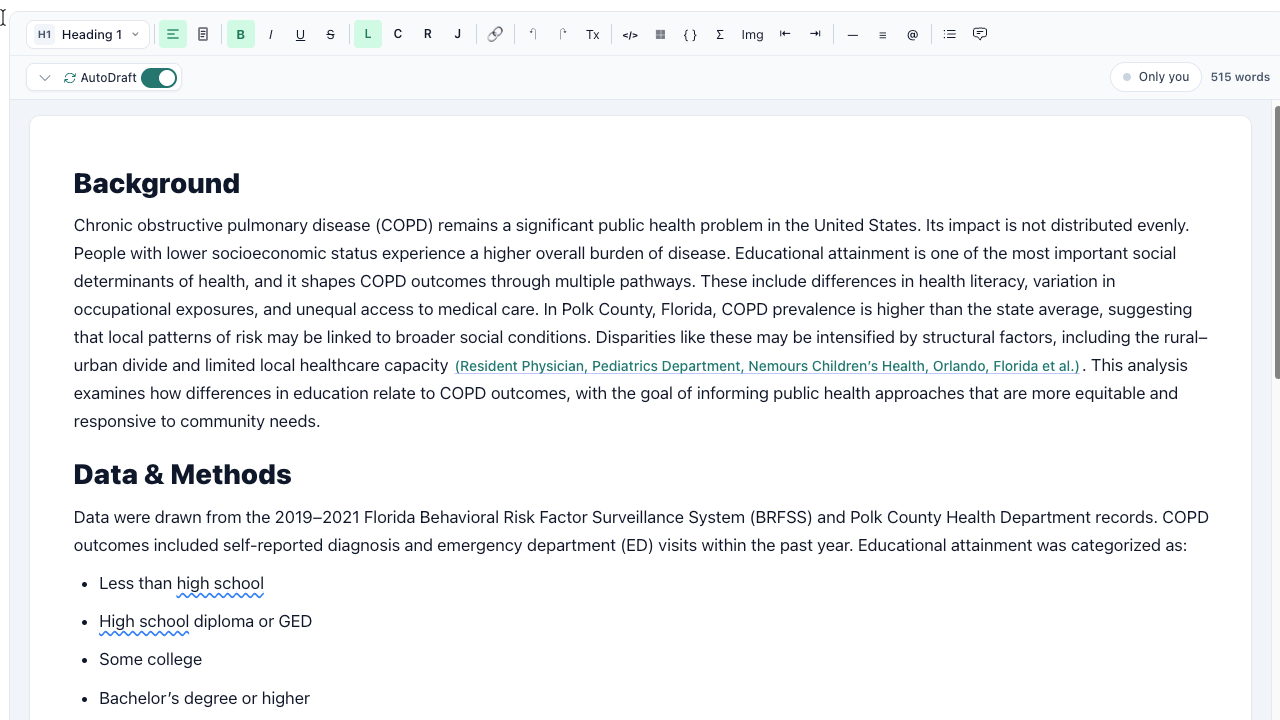The height and width of the screenshot is (720, 1280).
Task: Open the Heading 1 style dropdown
Action: 88,34
